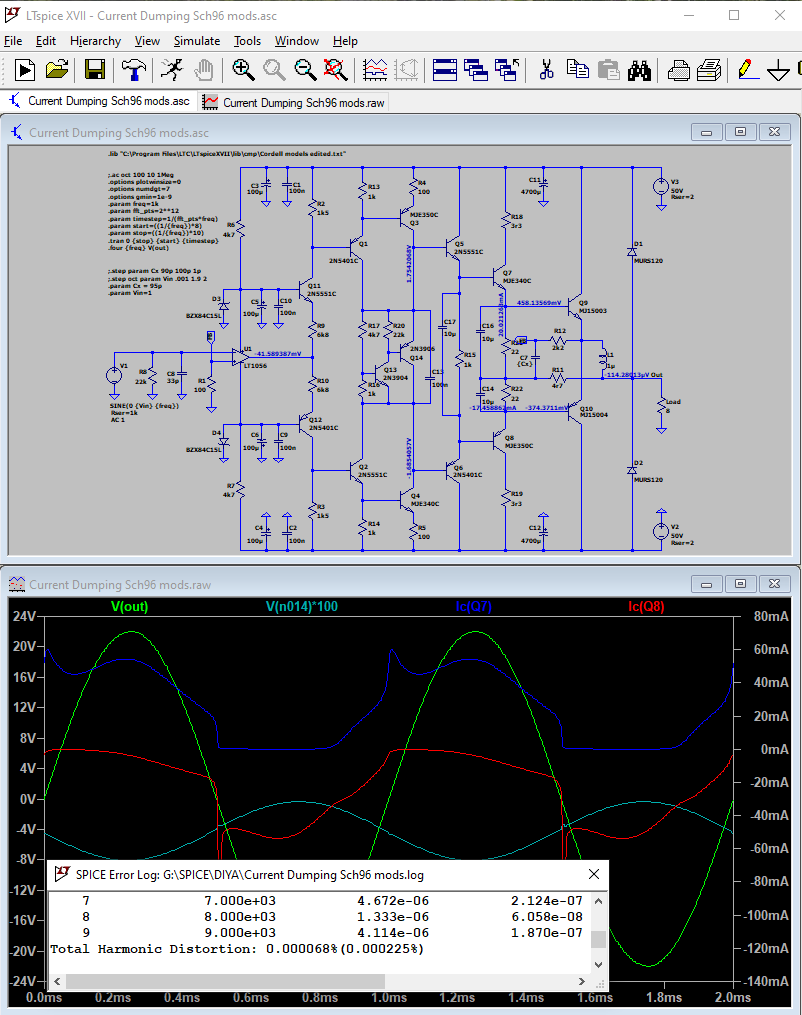Screen dimensions: 802x1015
Task: Open the Simulate menu
Action: pos(197,41)
